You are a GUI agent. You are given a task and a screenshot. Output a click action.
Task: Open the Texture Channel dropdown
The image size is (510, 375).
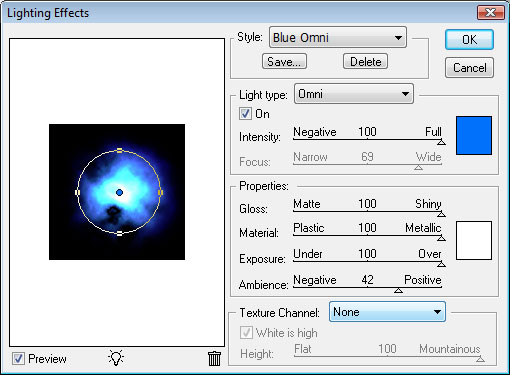pos(387,312)
